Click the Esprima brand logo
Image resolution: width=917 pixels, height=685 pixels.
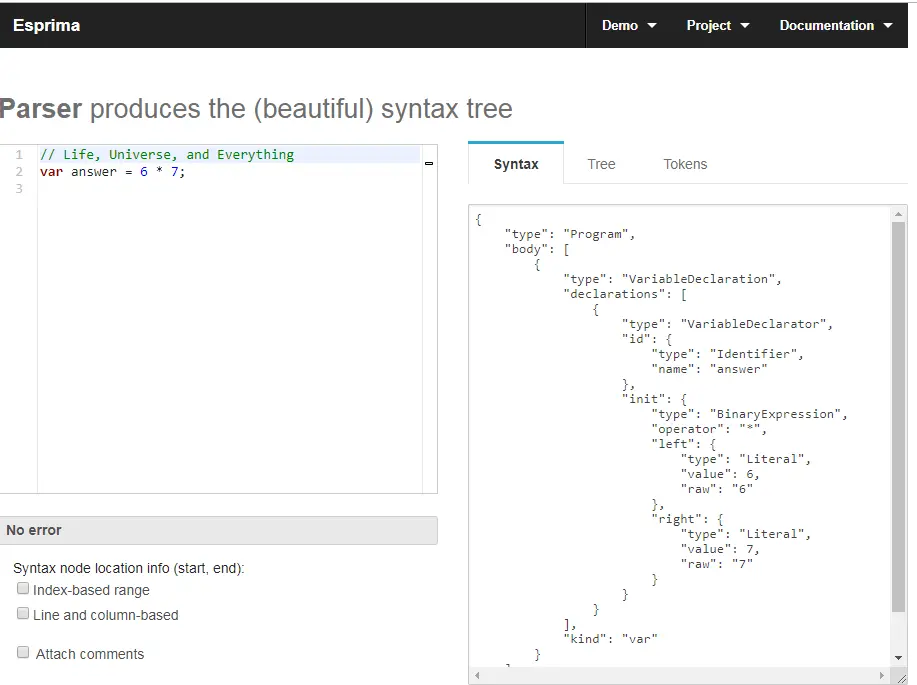(x=46, y=26)
